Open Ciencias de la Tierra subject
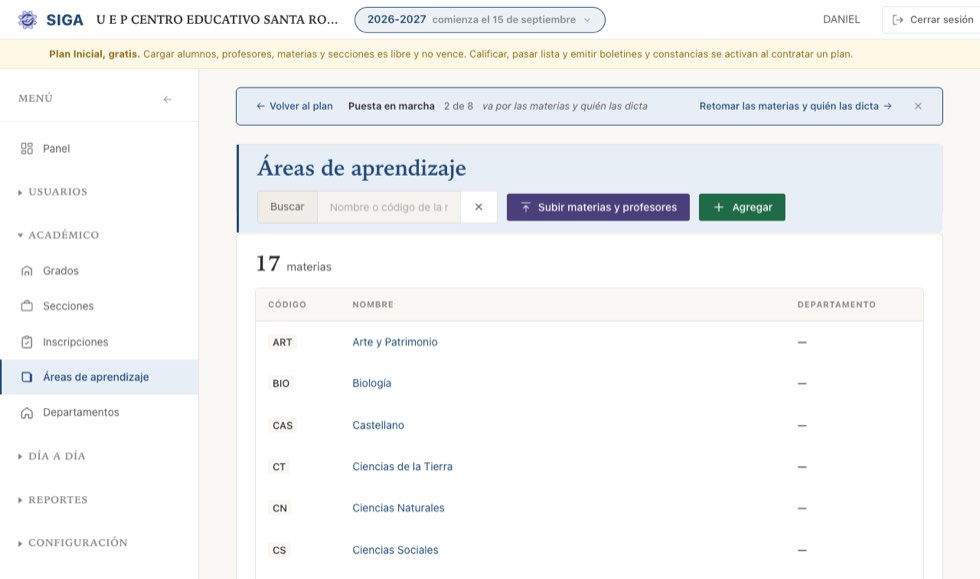980x579 pixels. (x=402, y=466)
